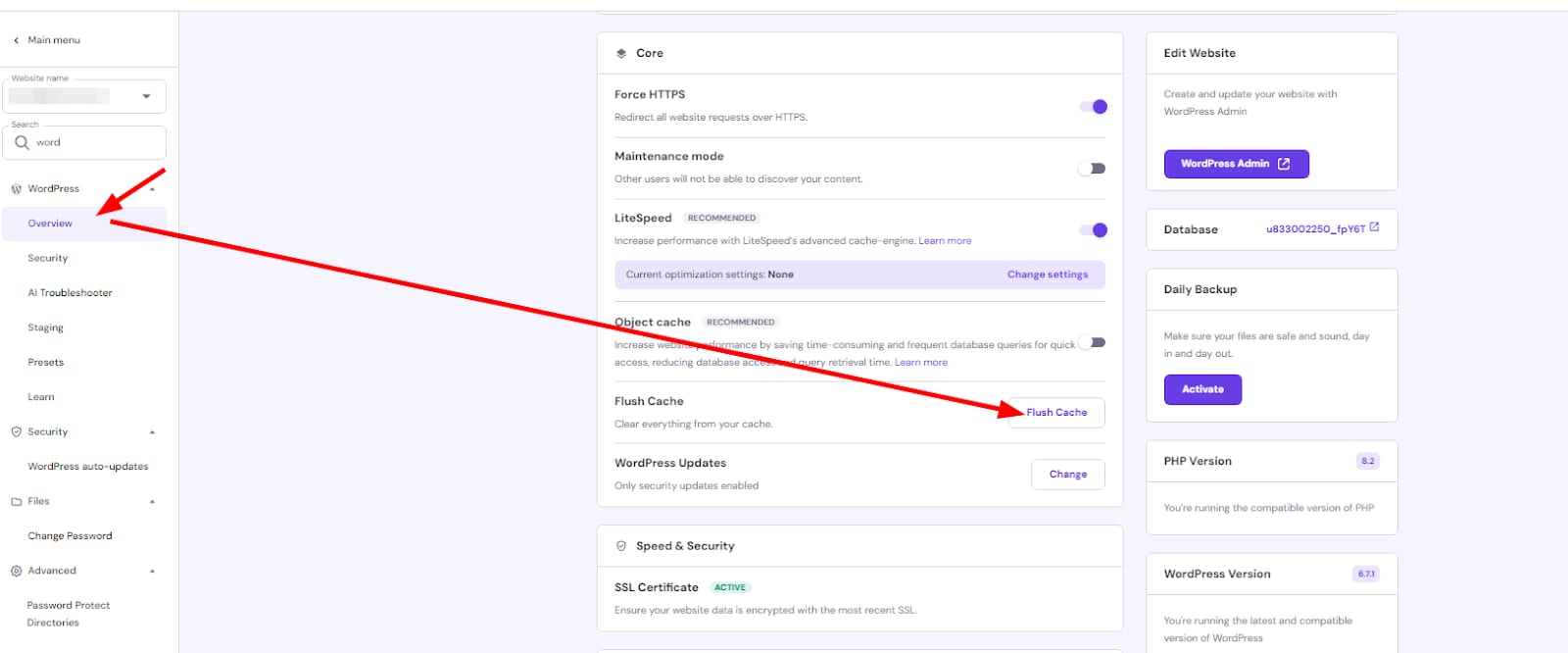1568x653 pixels.
Task: Open database via external link icon
Action: click(x=1374, y=227)
